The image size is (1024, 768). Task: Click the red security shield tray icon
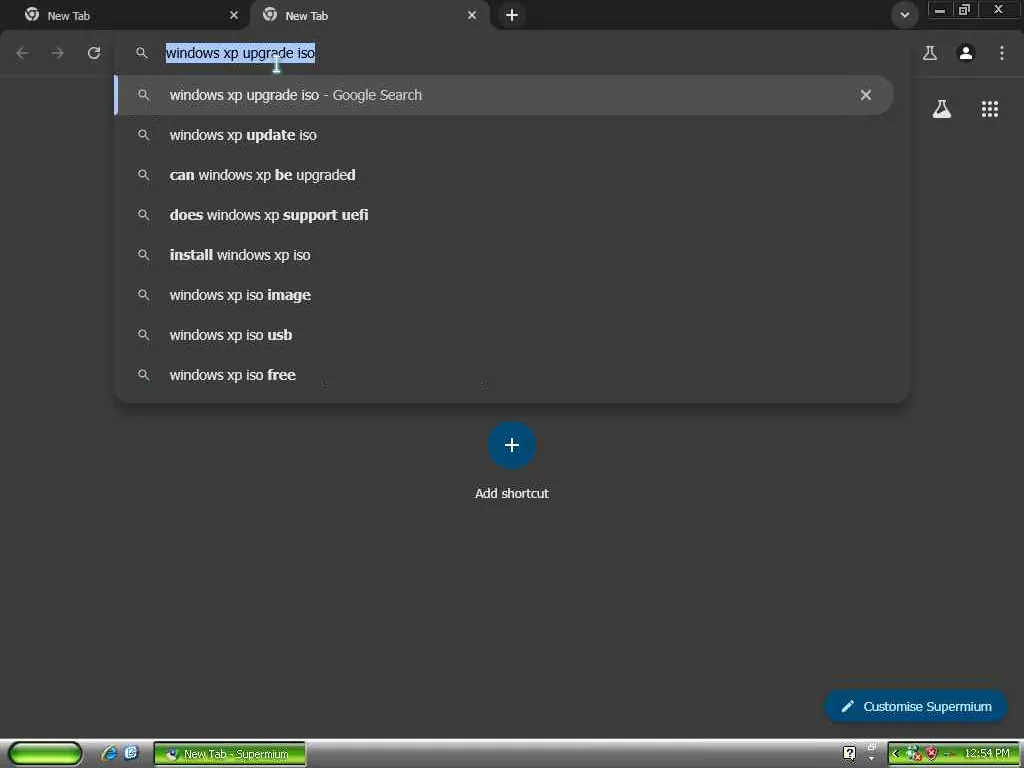point(931,754)
